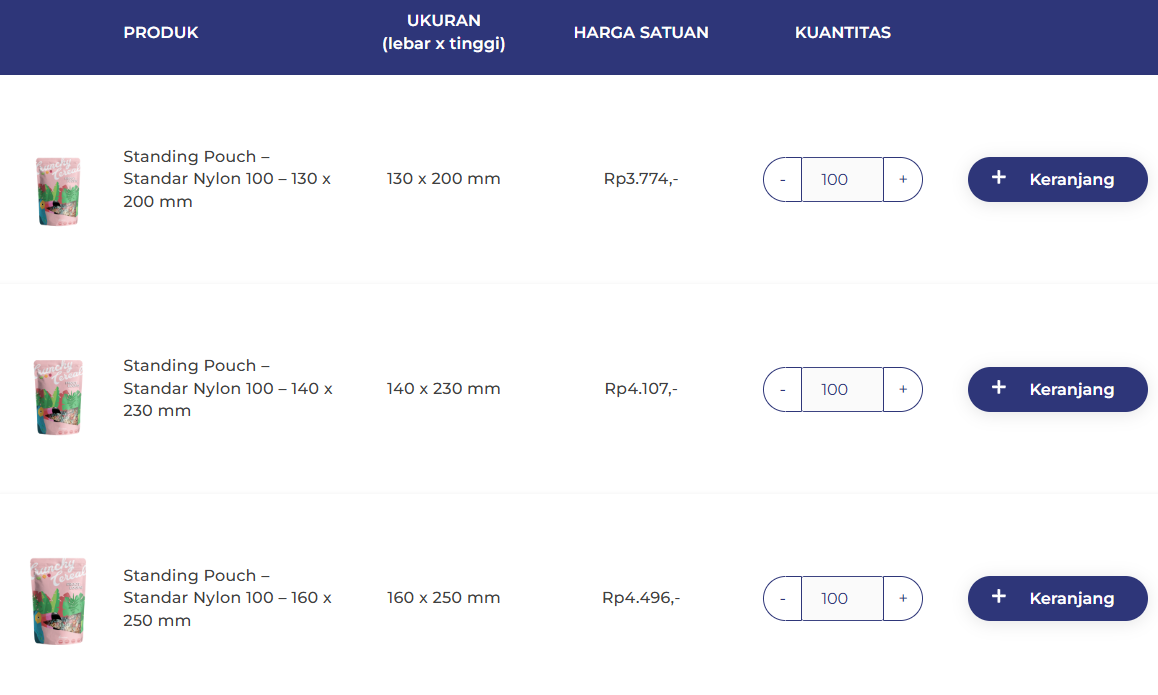
Task: Decrease quantity for 140 x 230 mm pouch
Action: 782,389
